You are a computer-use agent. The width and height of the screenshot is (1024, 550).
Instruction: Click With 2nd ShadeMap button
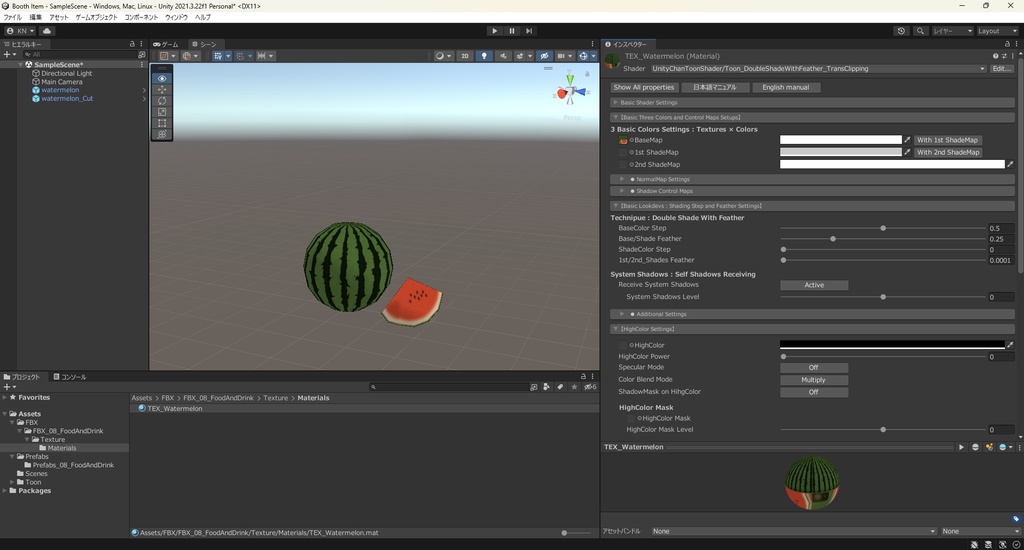click(948, 152)
